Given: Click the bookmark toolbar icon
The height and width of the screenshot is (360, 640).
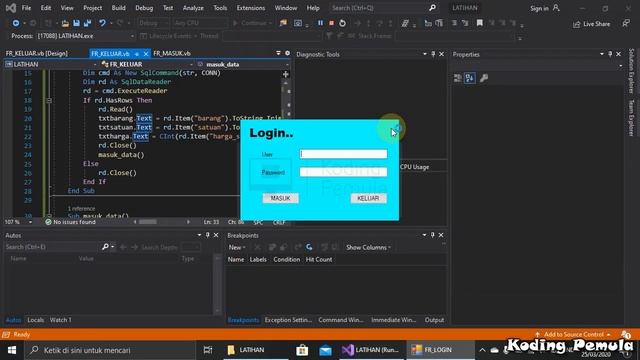Looking at the screenshot, I should pyautogui.click(x=480, y=23).
